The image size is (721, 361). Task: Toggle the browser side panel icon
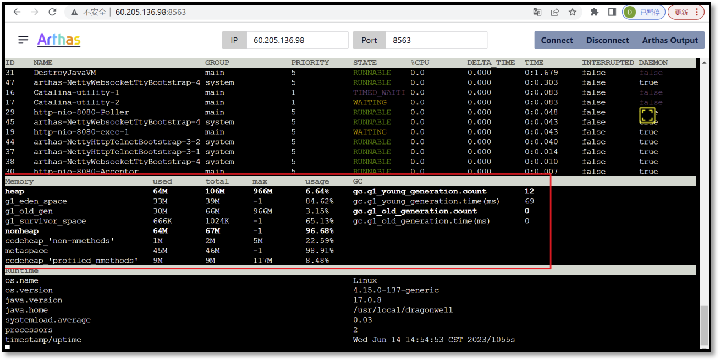pyautogui.click(x=612, y=12)
